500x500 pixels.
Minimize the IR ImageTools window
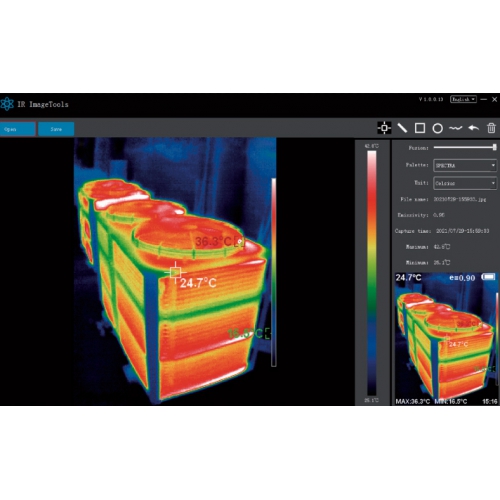484,99
